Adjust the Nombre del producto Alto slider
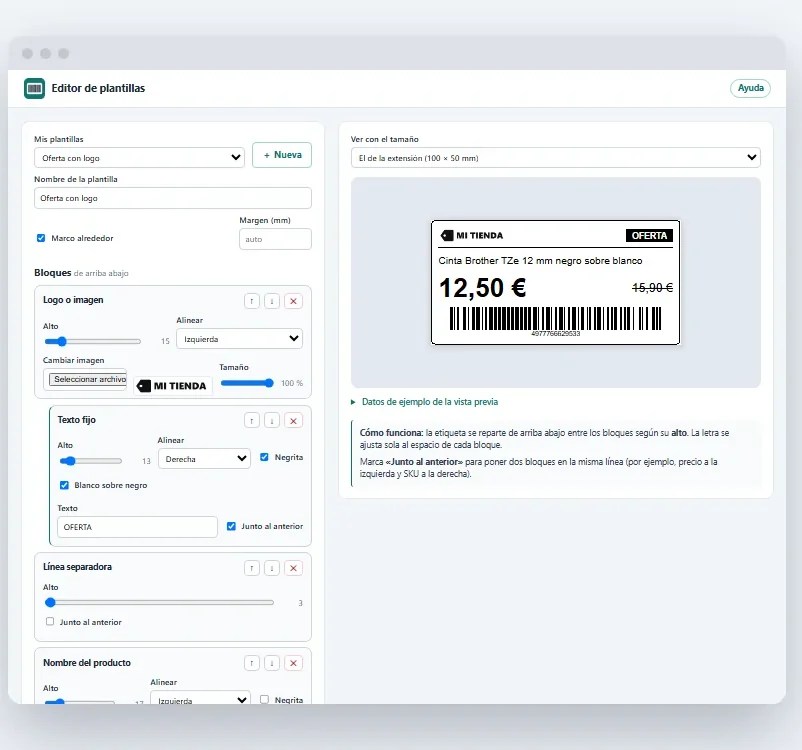This screenshot has height=750, width=802. click(79, 702)
